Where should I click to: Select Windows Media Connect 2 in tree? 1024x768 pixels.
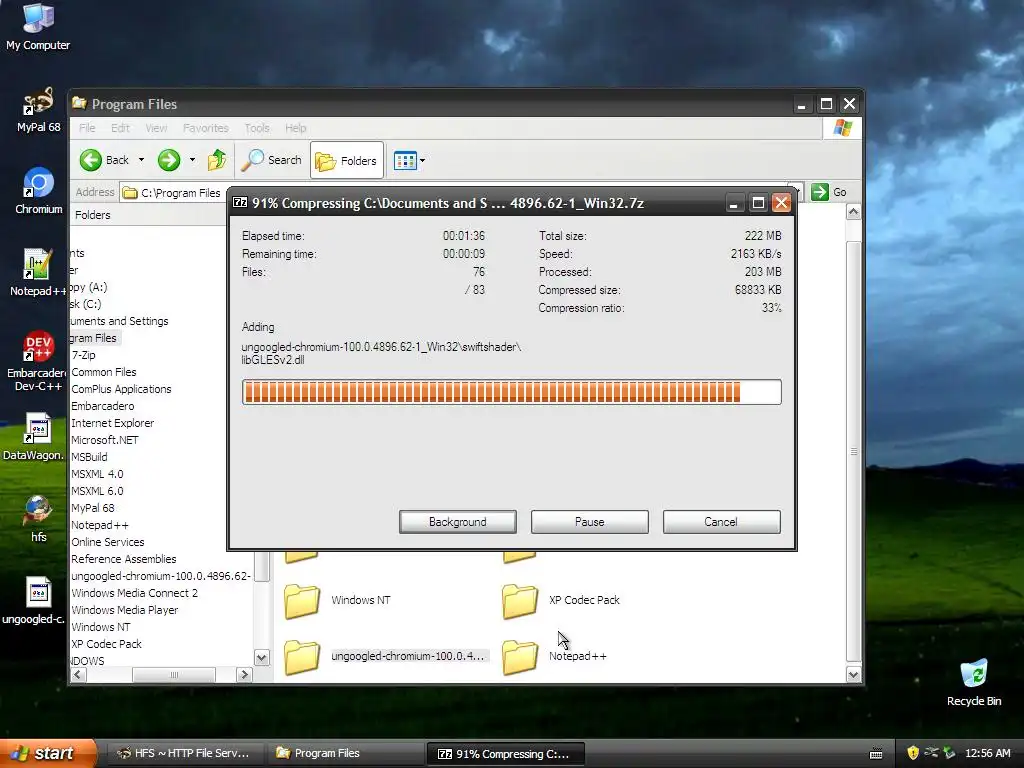coord(135,592)
